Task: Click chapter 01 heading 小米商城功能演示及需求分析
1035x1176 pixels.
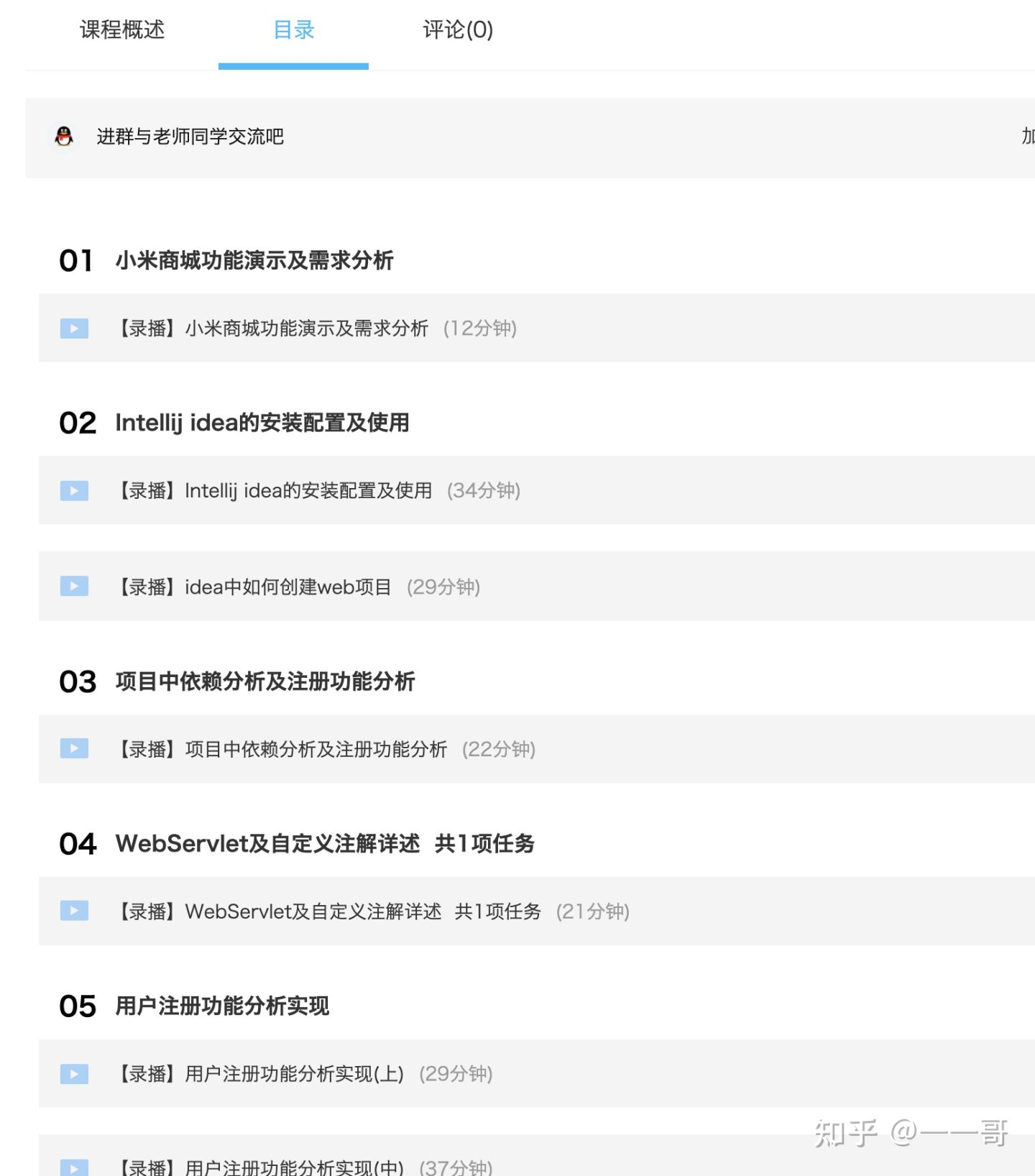Action: 254,260
